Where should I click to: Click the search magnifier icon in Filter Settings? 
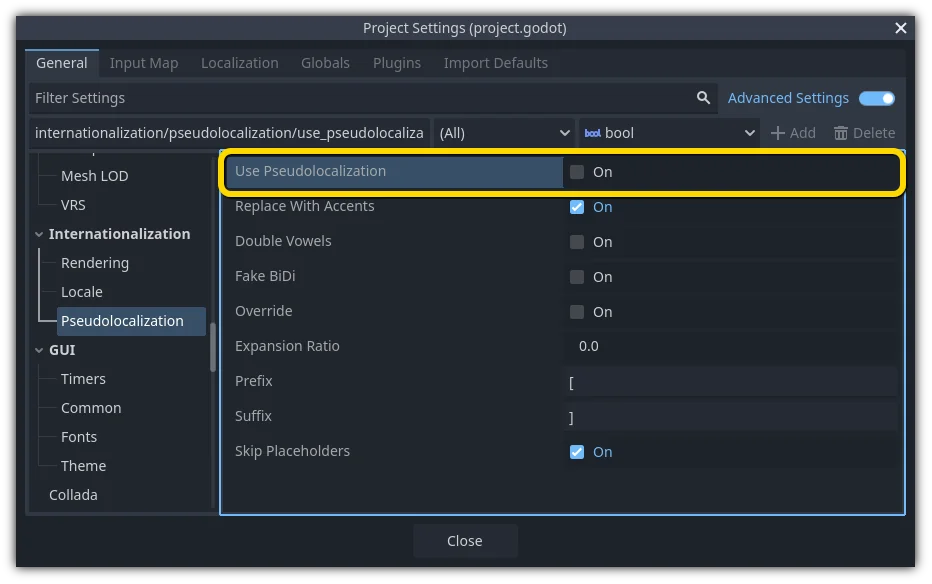click(x=703, y=97)
